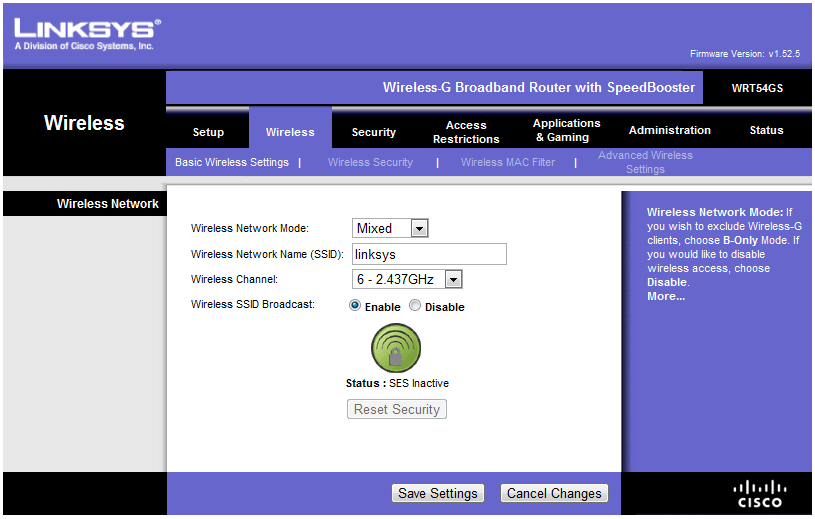Open the Security tab
The width and height of the screenshot is (815, 519).
click(x=373, y=132)
